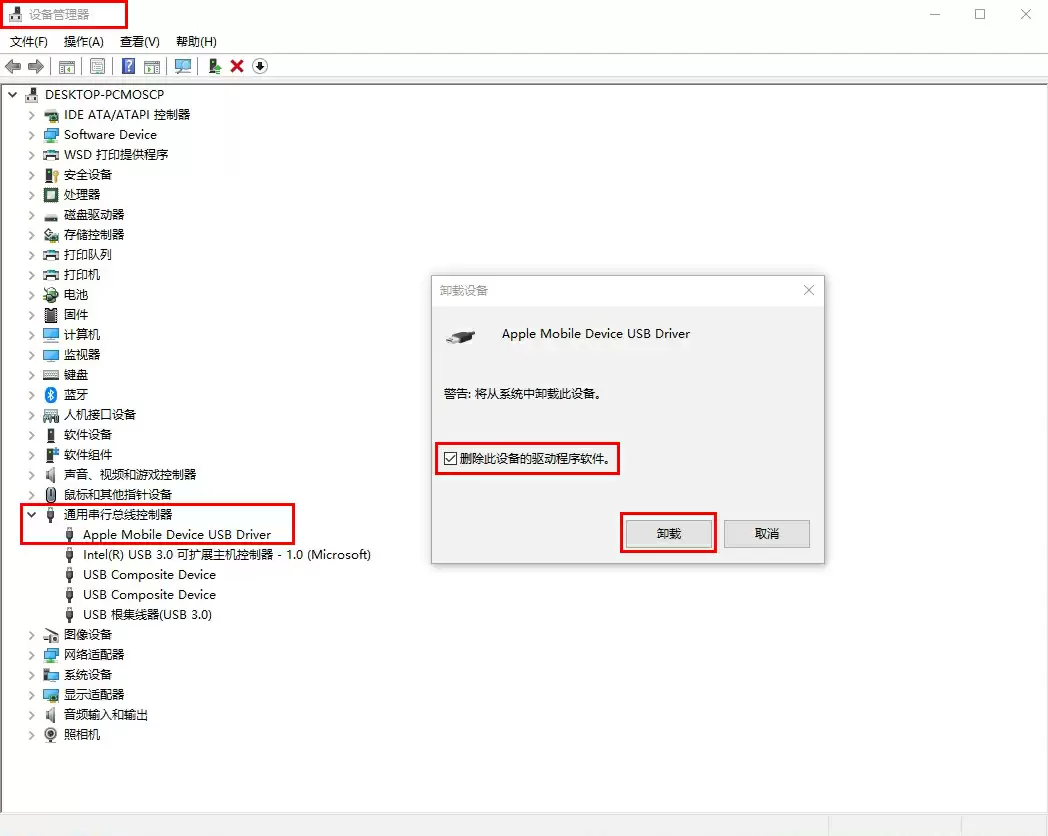Expand the 网络适配器 category
The image size is (1048, 836).
(x=31, y=654)
